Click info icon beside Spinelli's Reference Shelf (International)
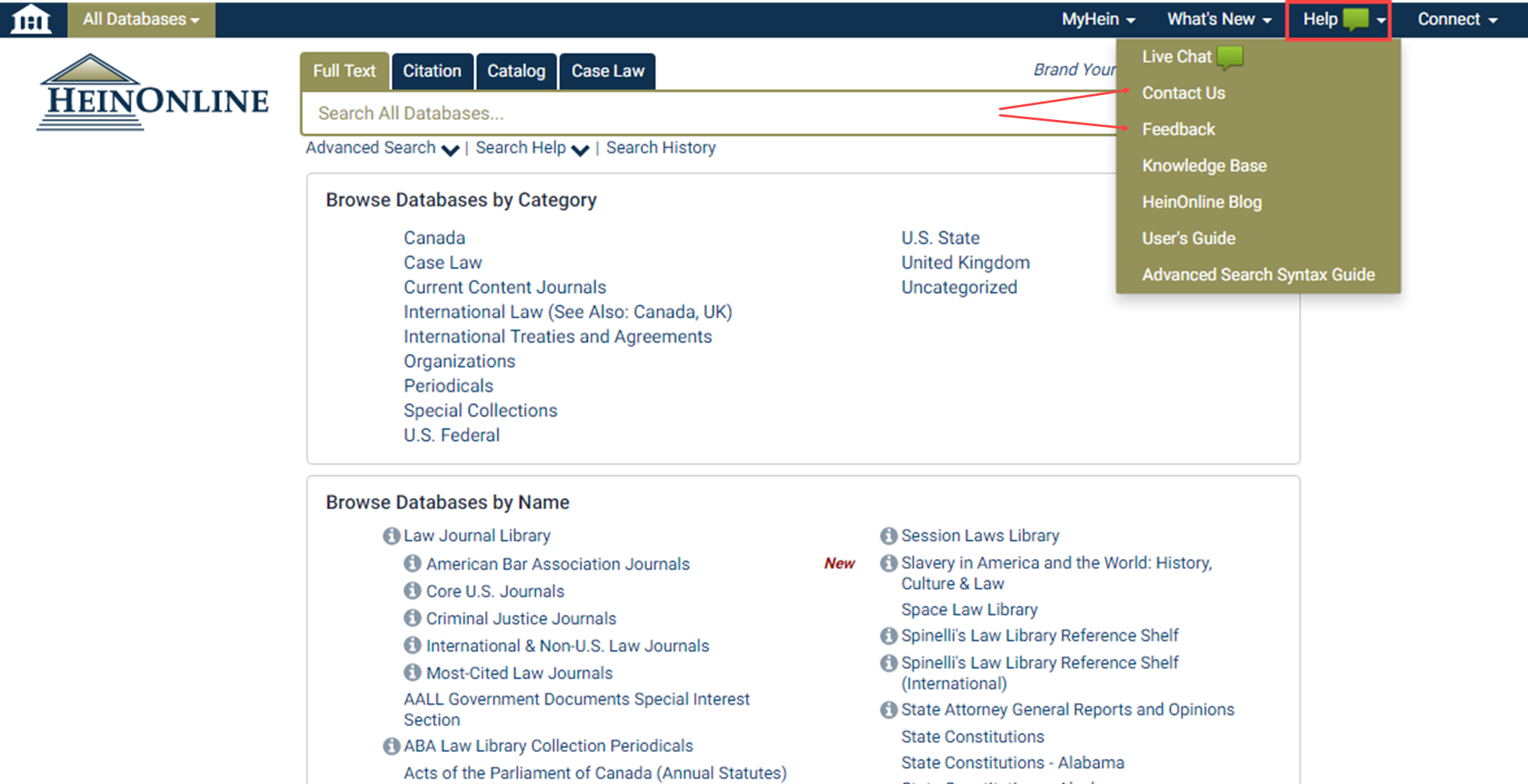Image resolution: width=1528 pixels, height=784 pixels. click(x=889, y=663)
